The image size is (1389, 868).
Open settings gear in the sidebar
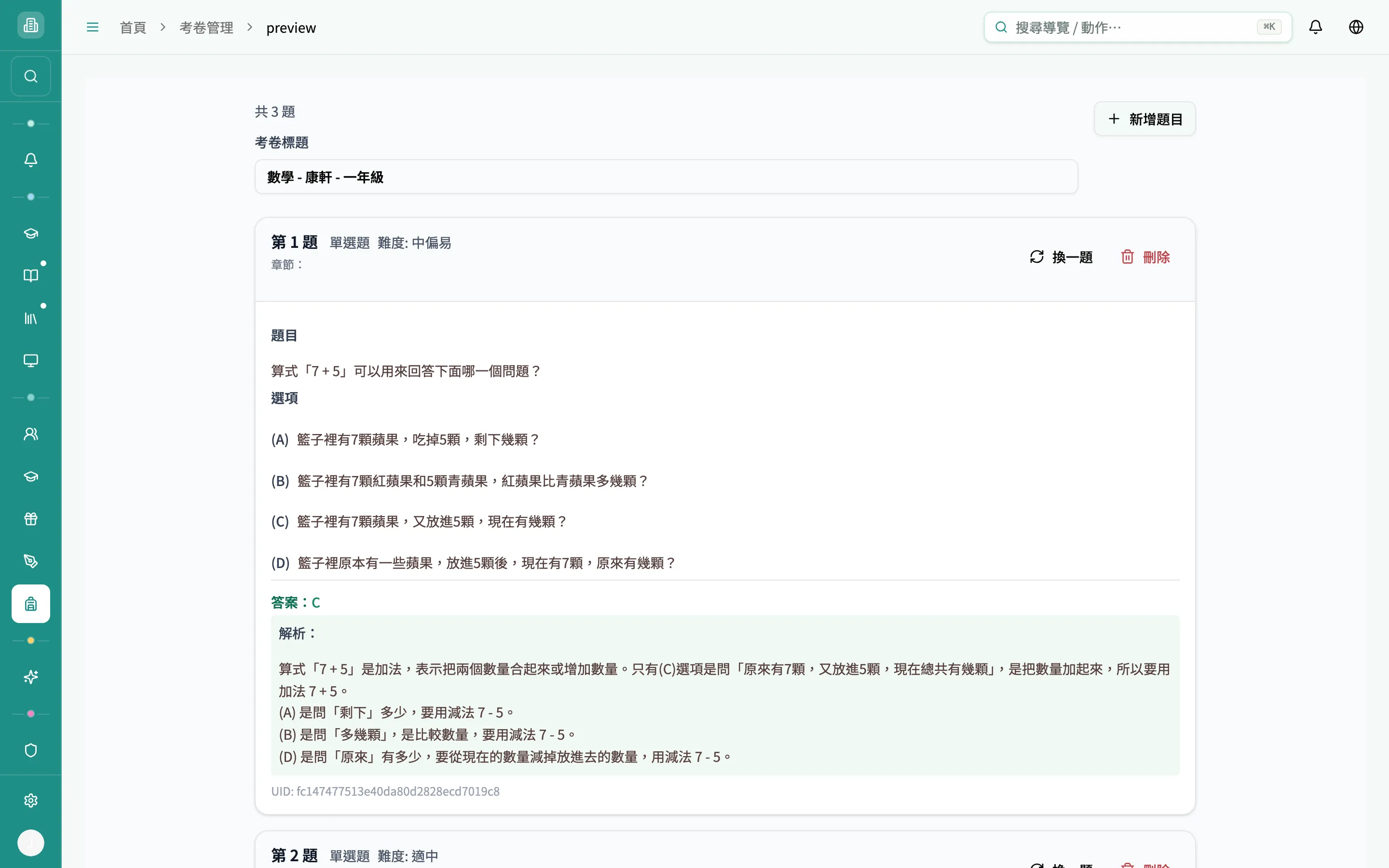(x=30, y=800)
